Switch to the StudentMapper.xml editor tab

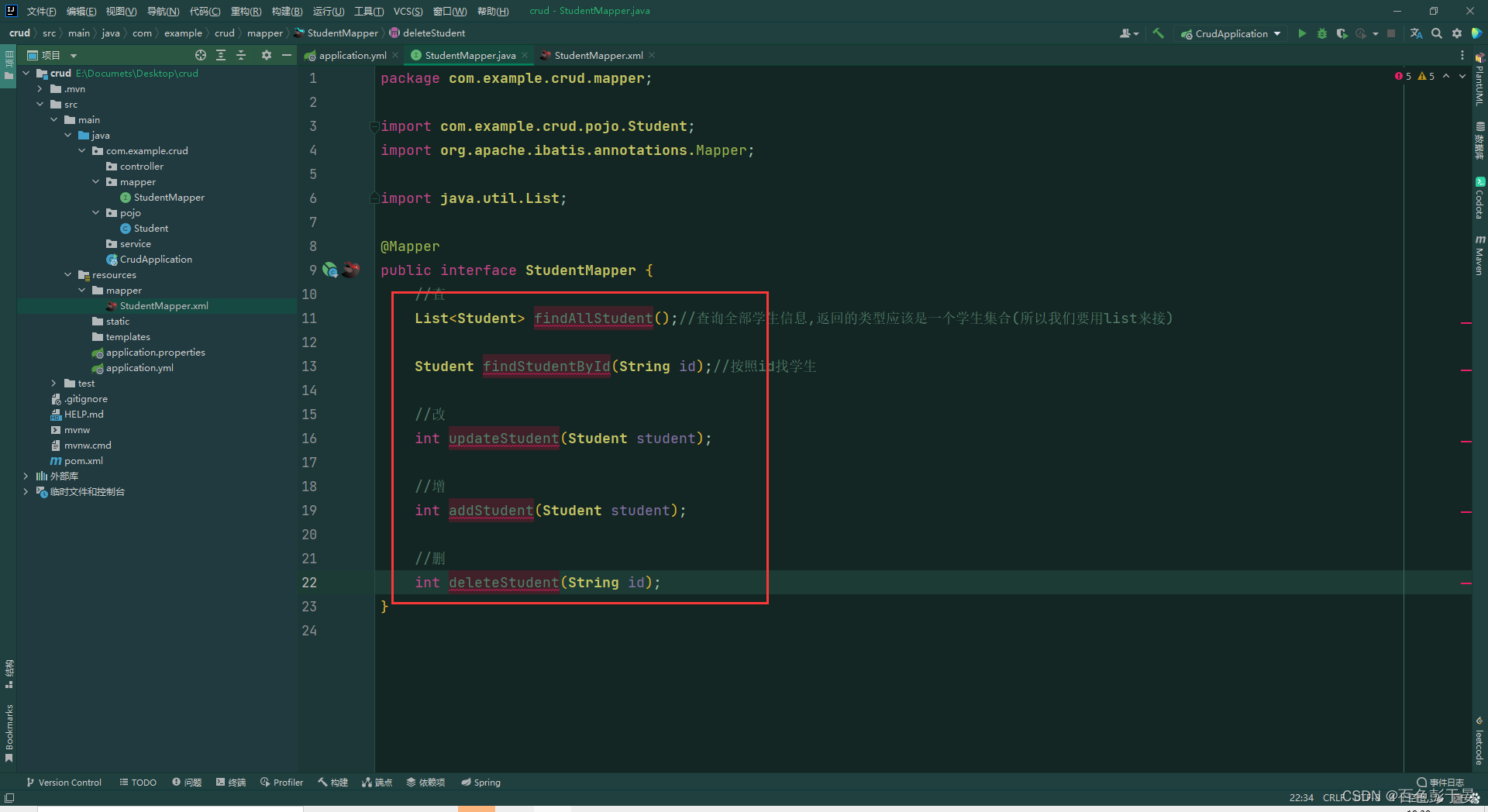coord(598,55)
